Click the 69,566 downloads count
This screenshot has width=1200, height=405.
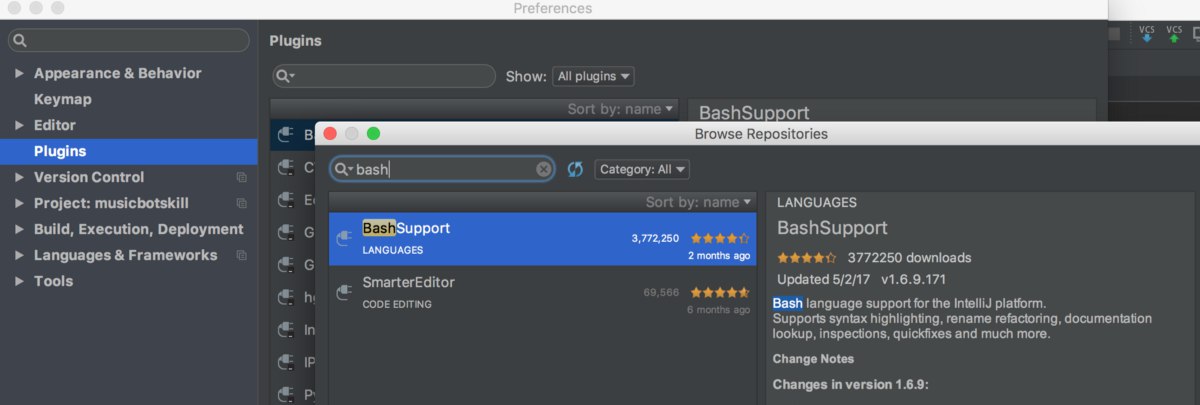(x=661, y=292)
